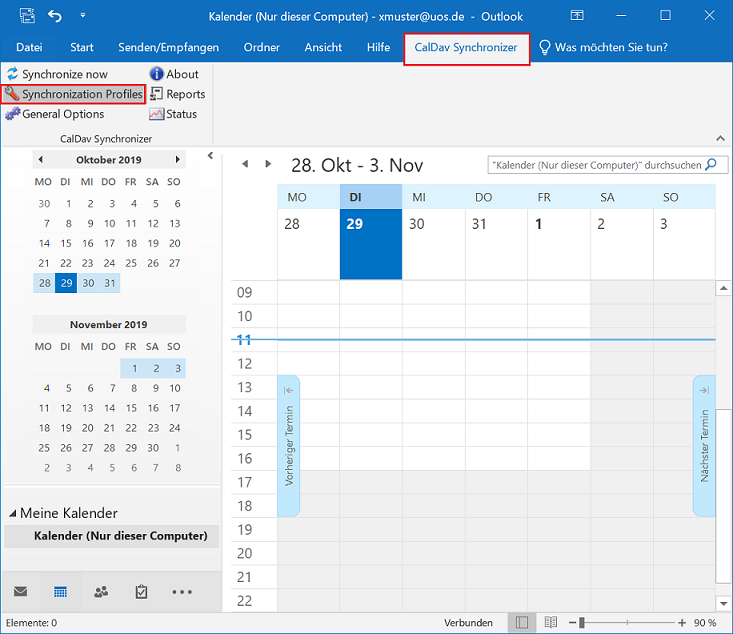Open the Datei tab
This screenshot has height=634, width=733.
[29, 47]
